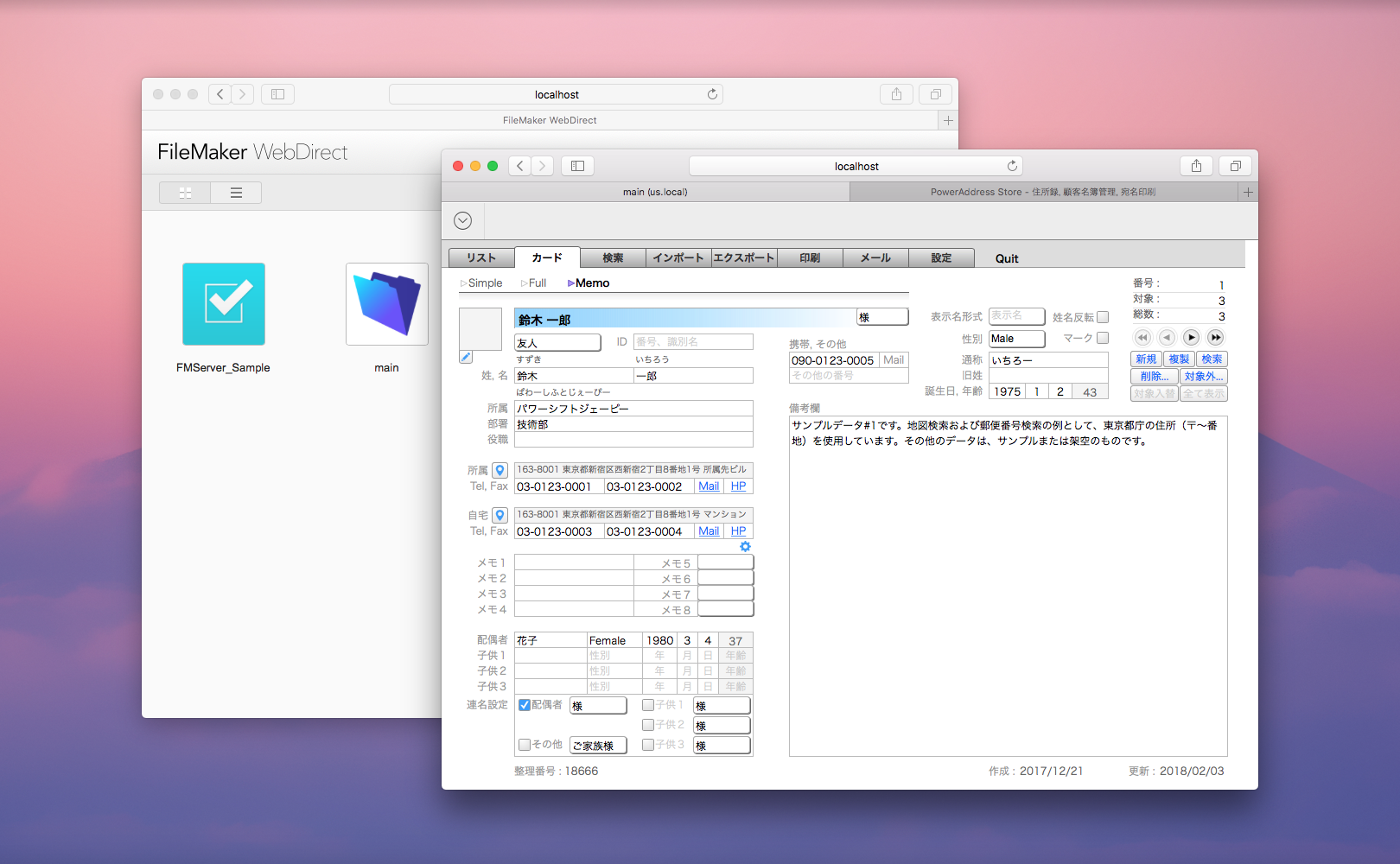Viewport: 1400px width, 864px height.
Task: Toggle the マーク checkbox
Action: click(x=1103, y=338)
